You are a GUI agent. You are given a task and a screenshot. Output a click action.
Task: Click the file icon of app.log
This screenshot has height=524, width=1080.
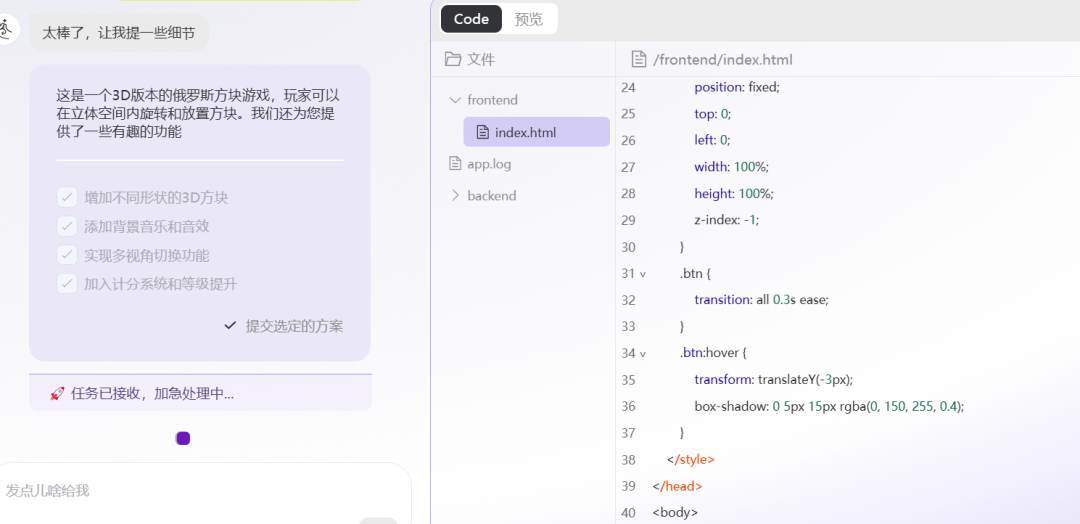point(455,164)
